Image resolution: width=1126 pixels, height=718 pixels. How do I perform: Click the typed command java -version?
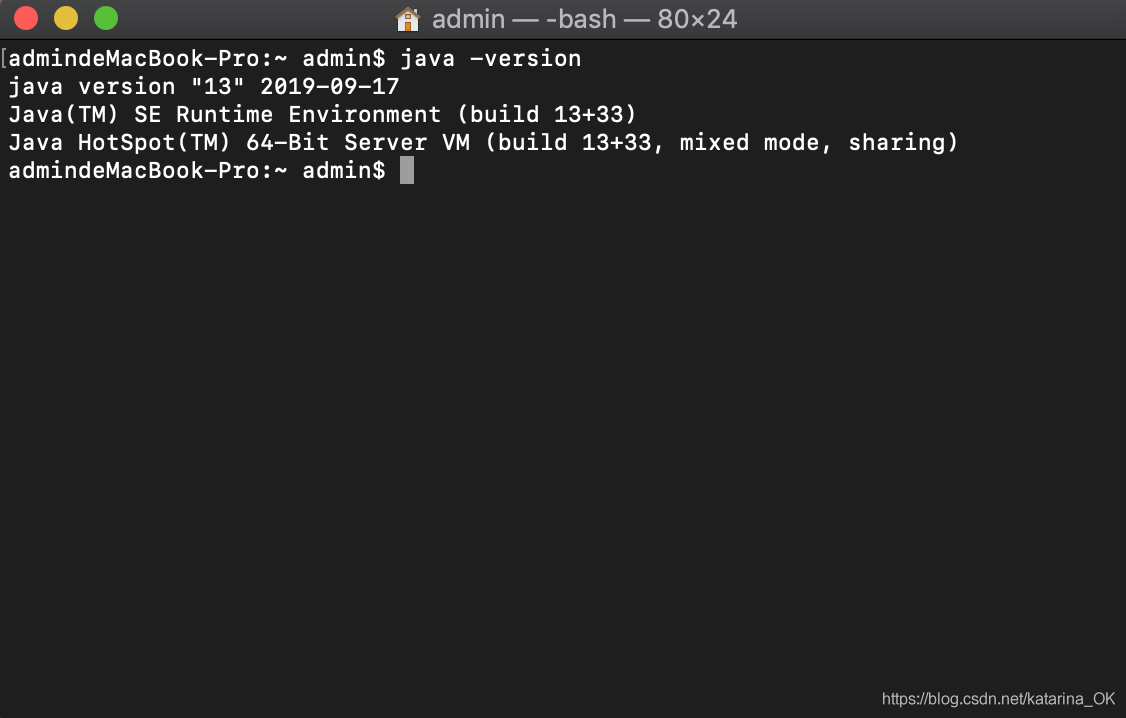[490, 58]
